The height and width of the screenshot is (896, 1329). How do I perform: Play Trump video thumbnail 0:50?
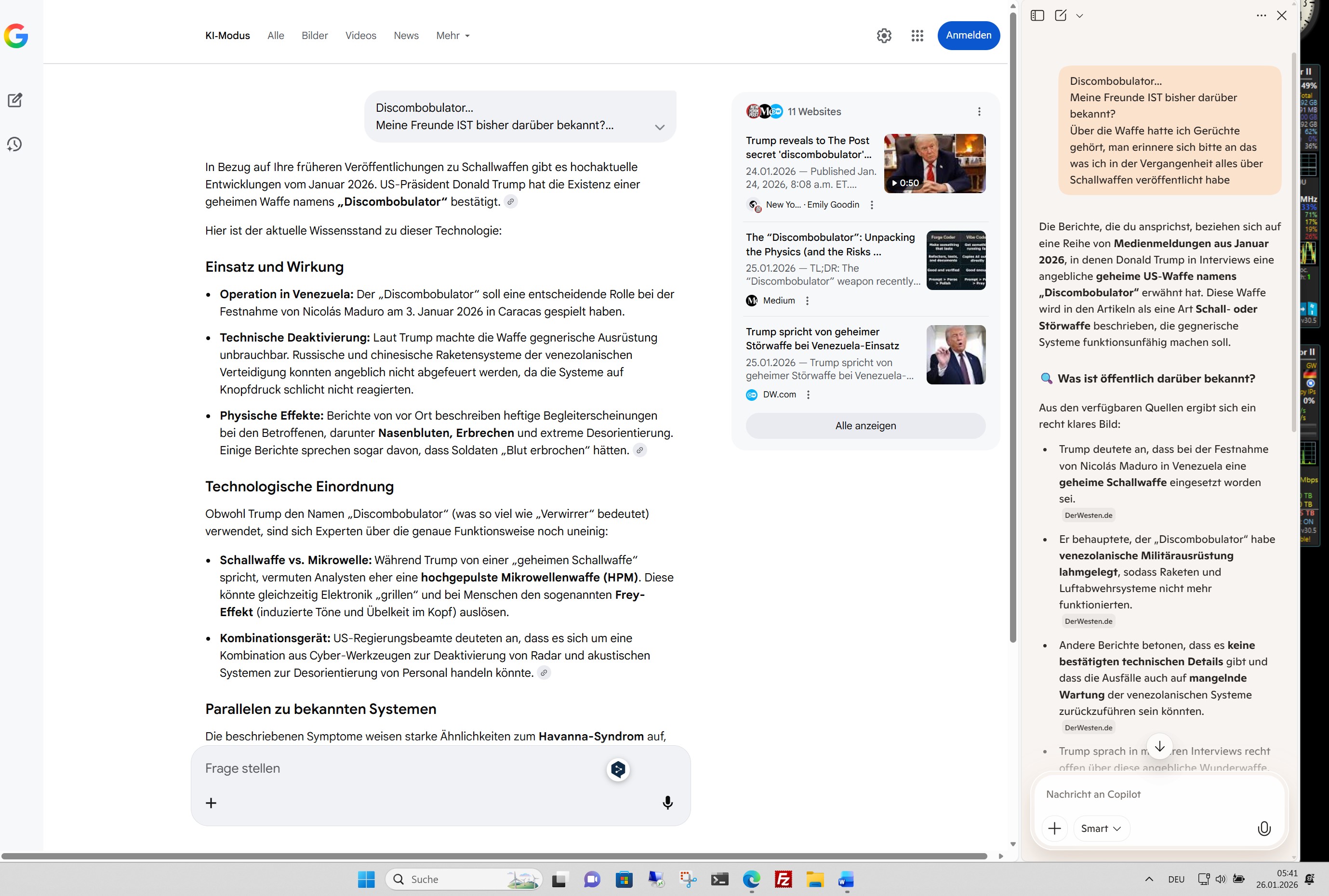tap(934, 163)
